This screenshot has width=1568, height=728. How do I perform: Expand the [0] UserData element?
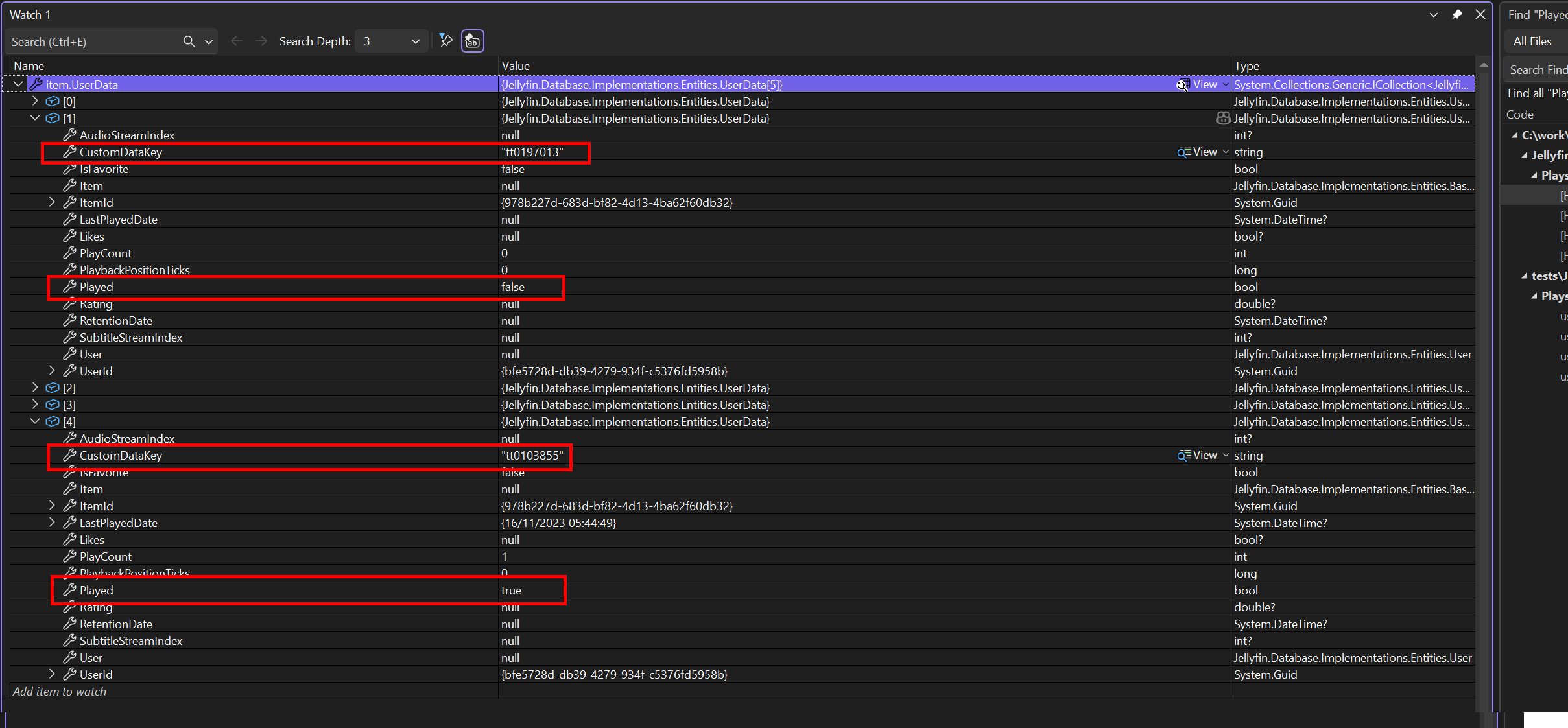pos(36,101)
